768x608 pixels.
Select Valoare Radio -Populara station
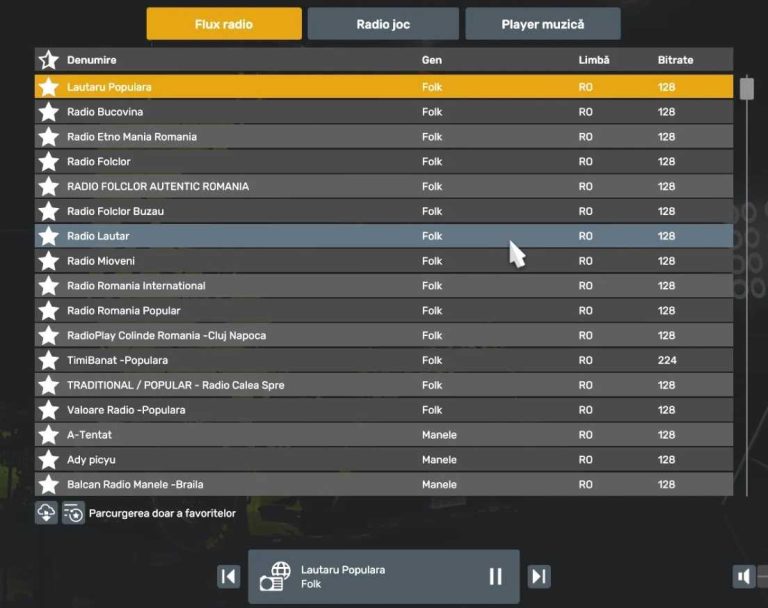[126, 410]
